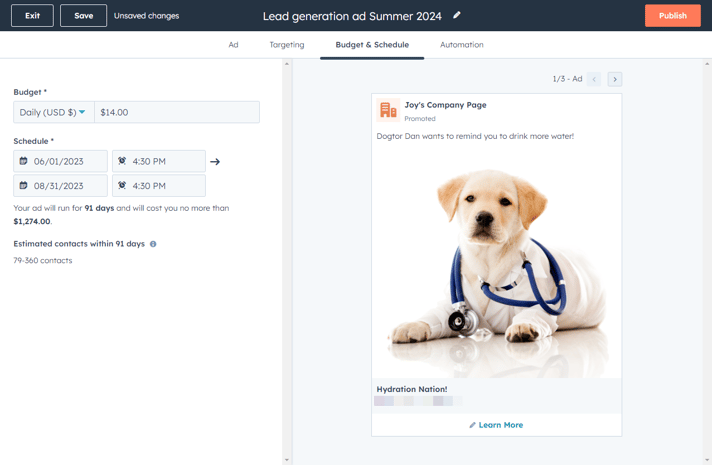The height and width of the screenshot is (465, 712).
Task: Click the clock icon in end time field
Action: [x=122, y=186]
